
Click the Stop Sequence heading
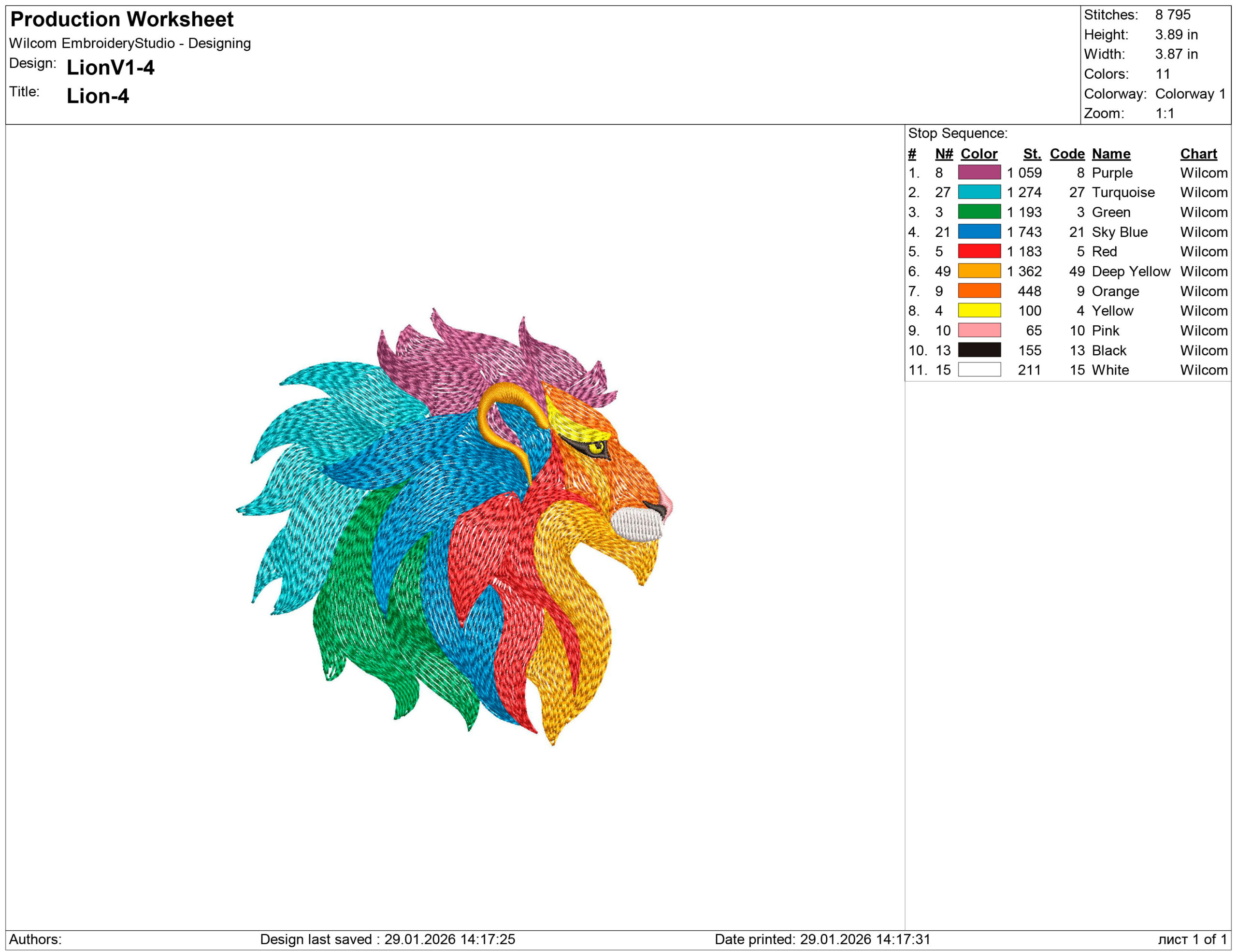pyautogui.click(x=958, y=134)
